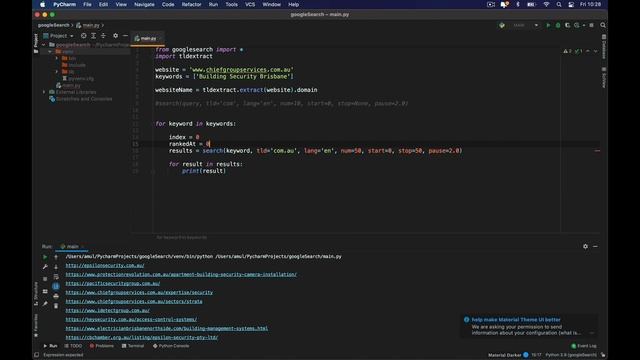Open the Wi-Fi status menu
This screenshot has height=360, width=640.
point(546,4)
